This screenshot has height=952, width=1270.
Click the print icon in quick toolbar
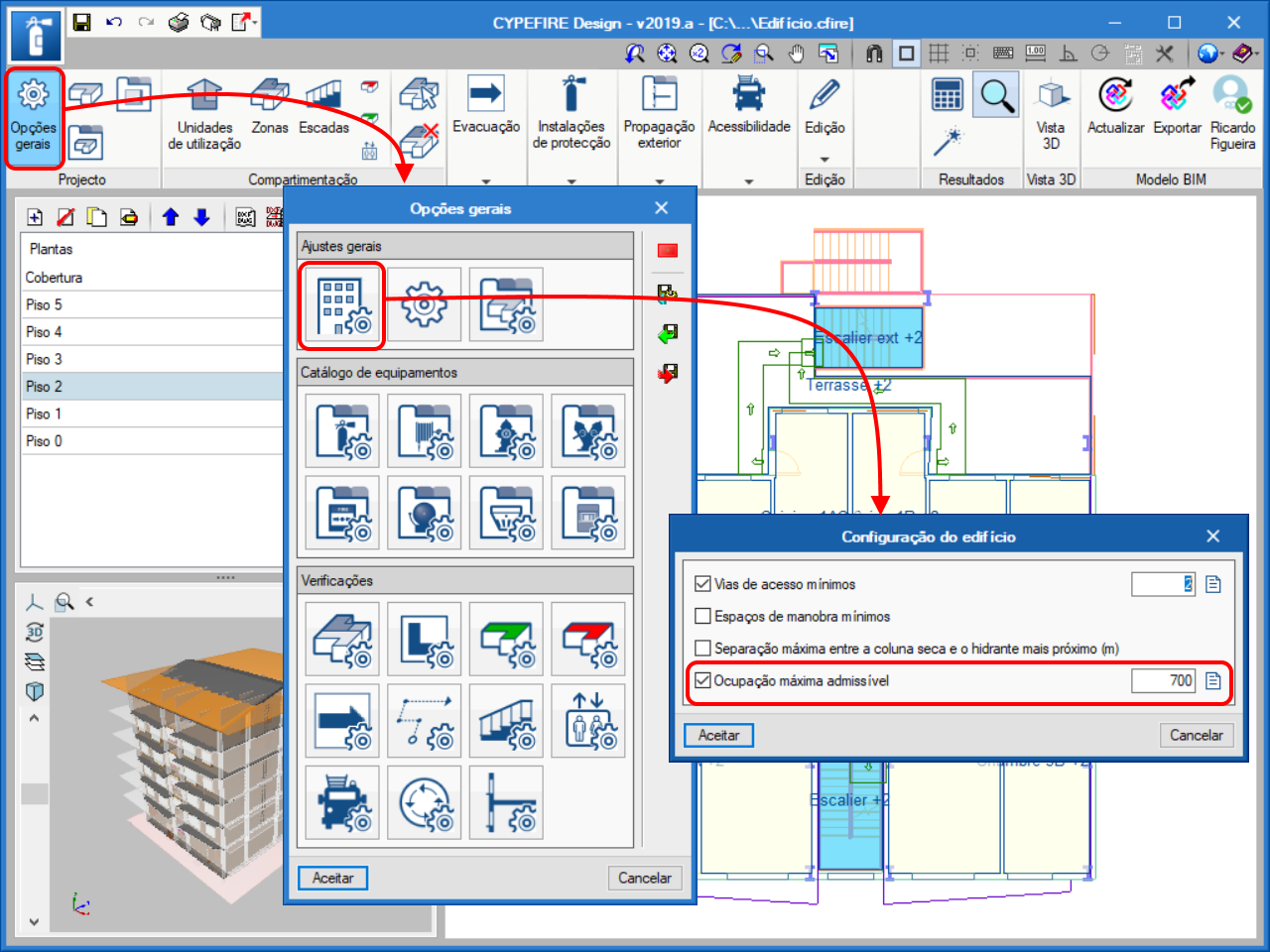(x=179, y=22)
